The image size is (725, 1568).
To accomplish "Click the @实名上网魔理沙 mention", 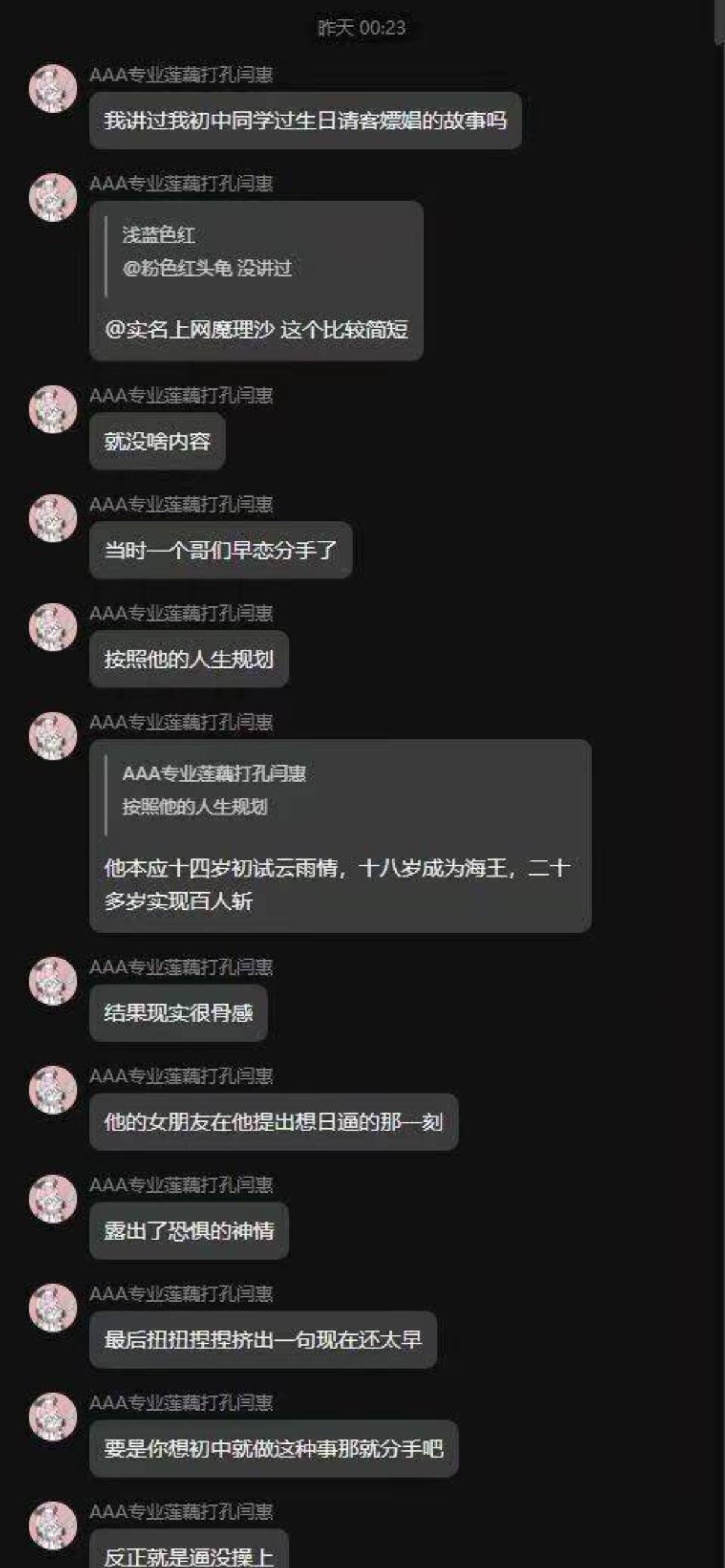I will 189,329.
